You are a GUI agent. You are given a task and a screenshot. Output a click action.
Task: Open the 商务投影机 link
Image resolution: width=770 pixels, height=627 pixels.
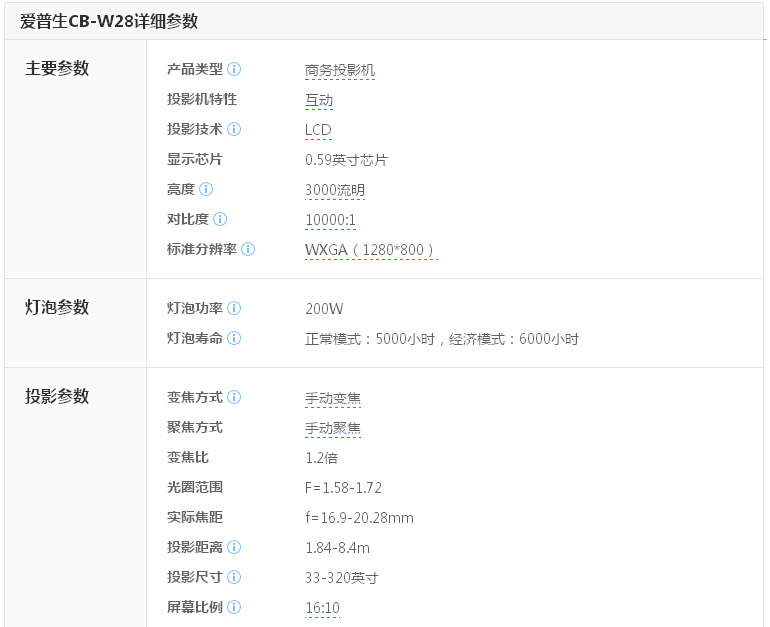[340, 71]
